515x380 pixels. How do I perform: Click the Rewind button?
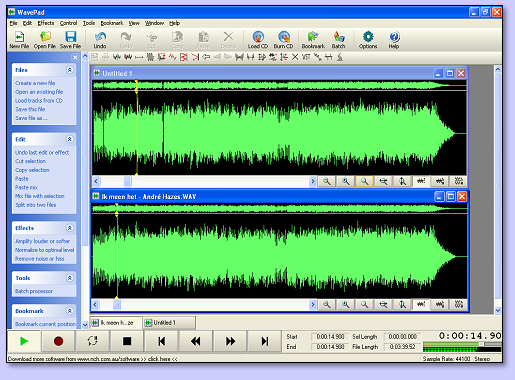click(x=196, y=341)
